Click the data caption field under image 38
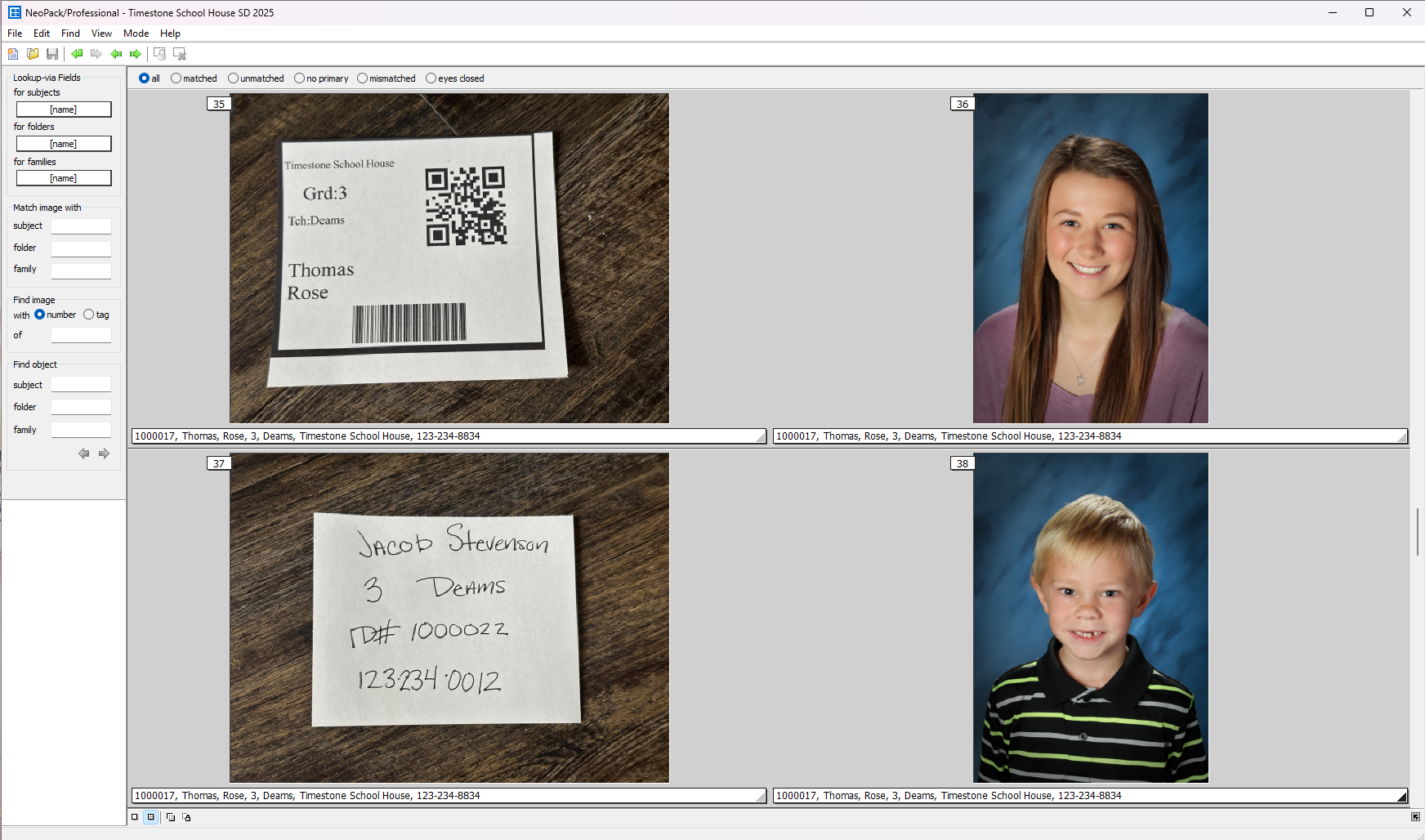This screenshot has width=1425, height=840. tap(1090, 796)
